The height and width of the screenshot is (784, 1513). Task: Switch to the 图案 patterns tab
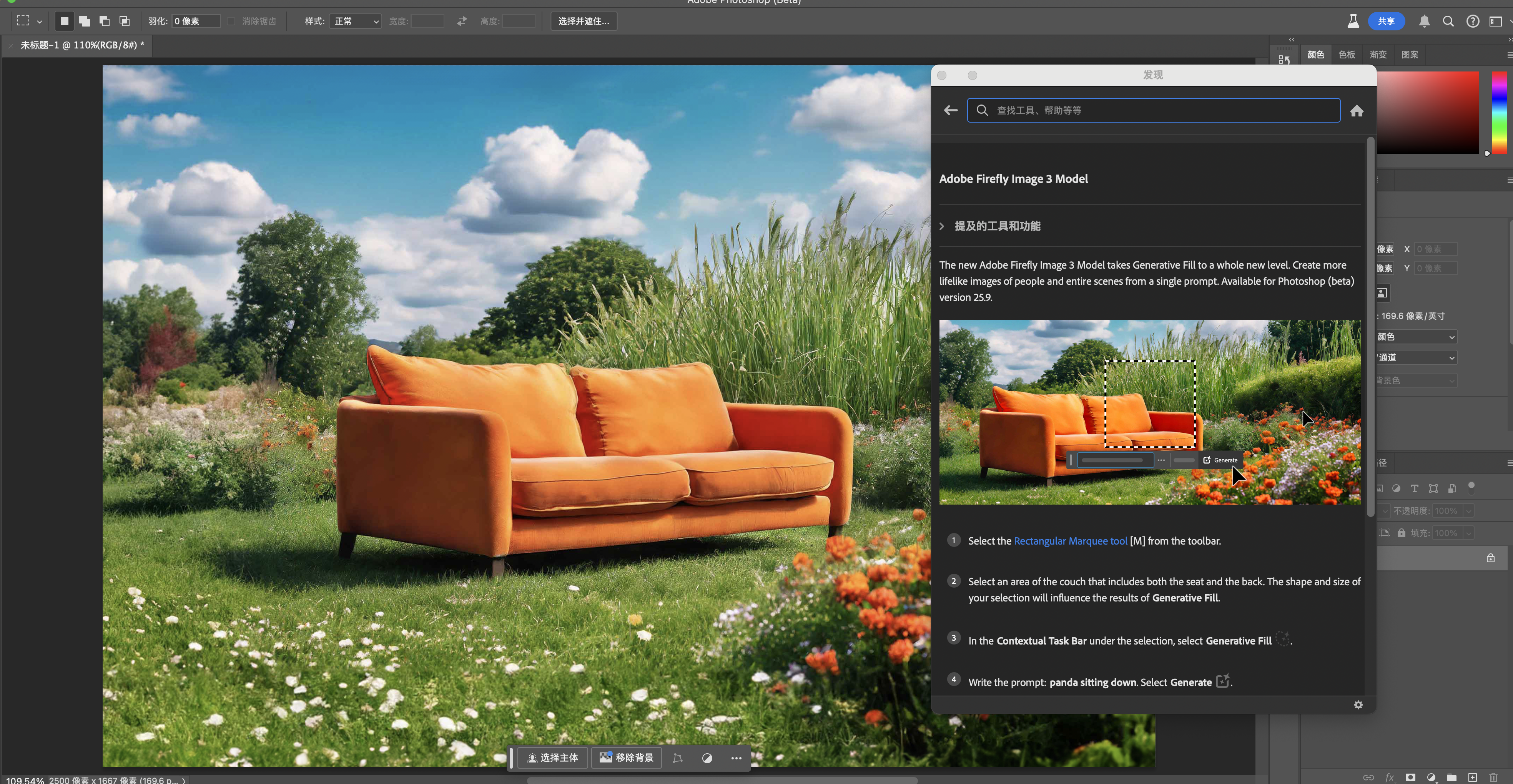(1410, 55)
